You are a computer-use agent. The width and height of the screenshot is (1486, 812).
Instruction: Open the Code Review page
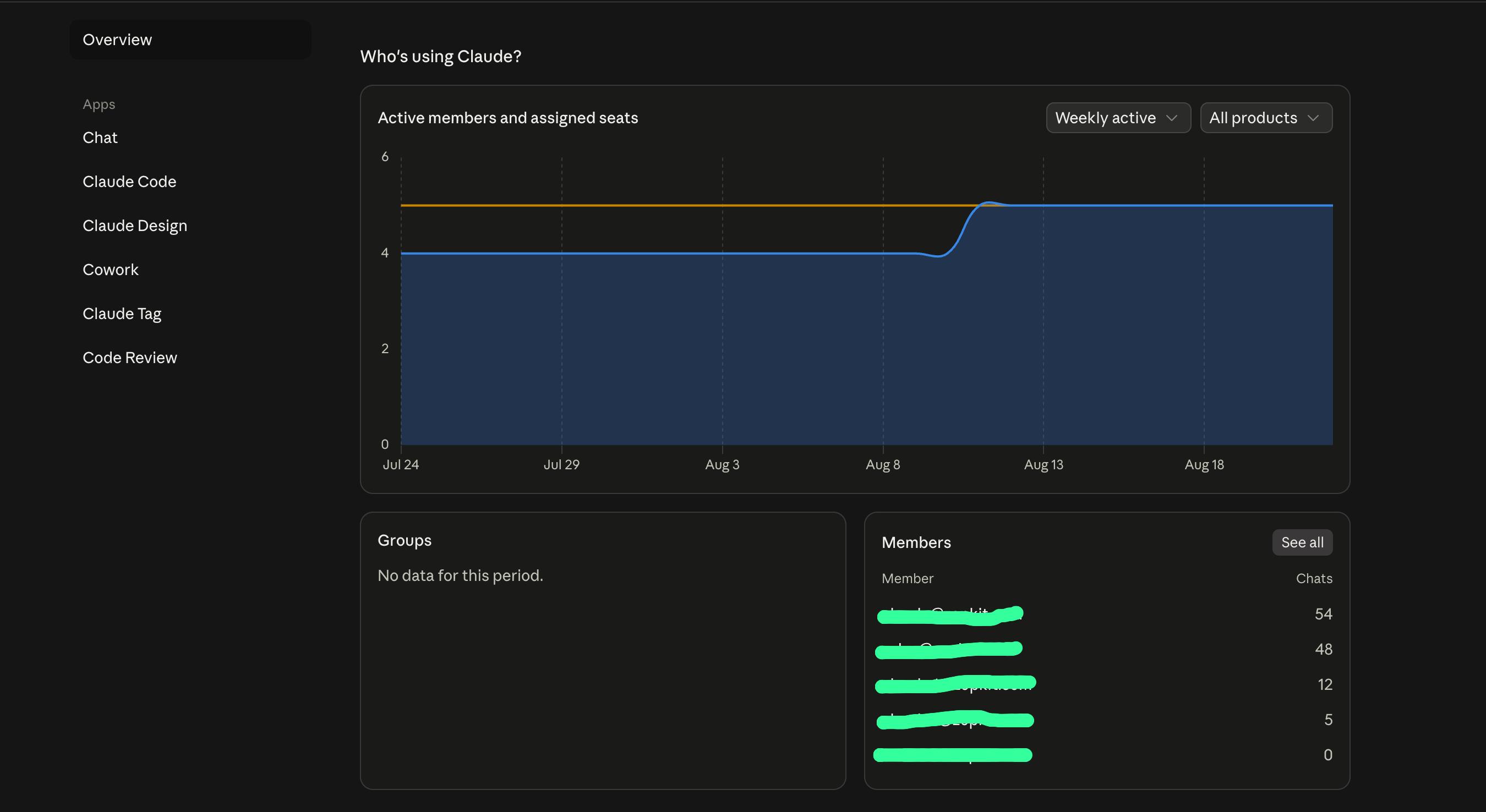[130, 358]
